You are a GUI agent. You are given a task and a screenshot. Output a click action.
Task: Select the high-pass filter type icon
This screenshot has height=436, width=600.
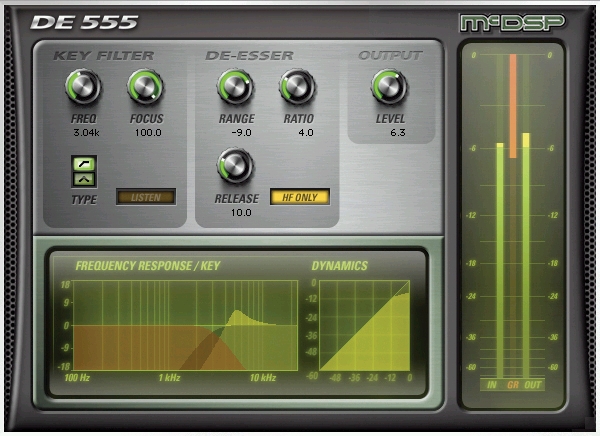[x=84, y=164]
